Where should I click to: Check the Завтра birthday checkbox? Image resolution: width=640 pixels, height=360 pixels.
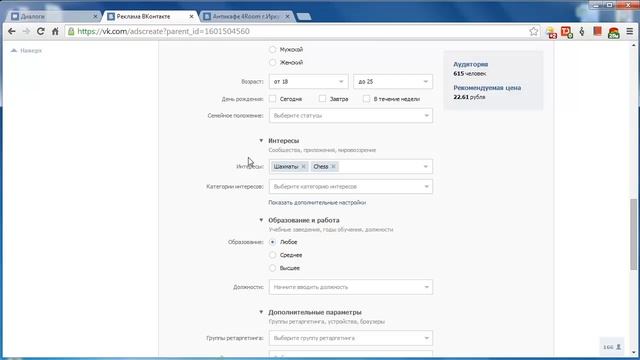pos(322,99)
